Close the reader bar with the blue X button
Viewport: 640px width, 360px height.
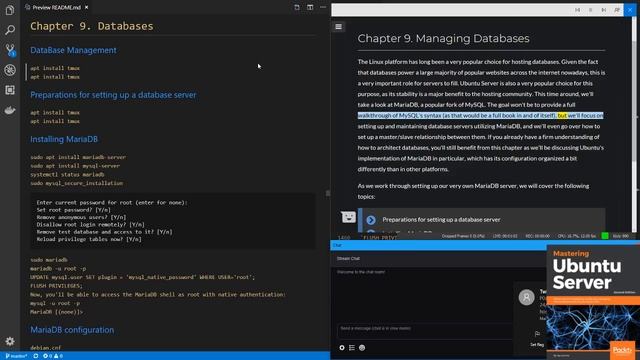[x=630, y=10]
